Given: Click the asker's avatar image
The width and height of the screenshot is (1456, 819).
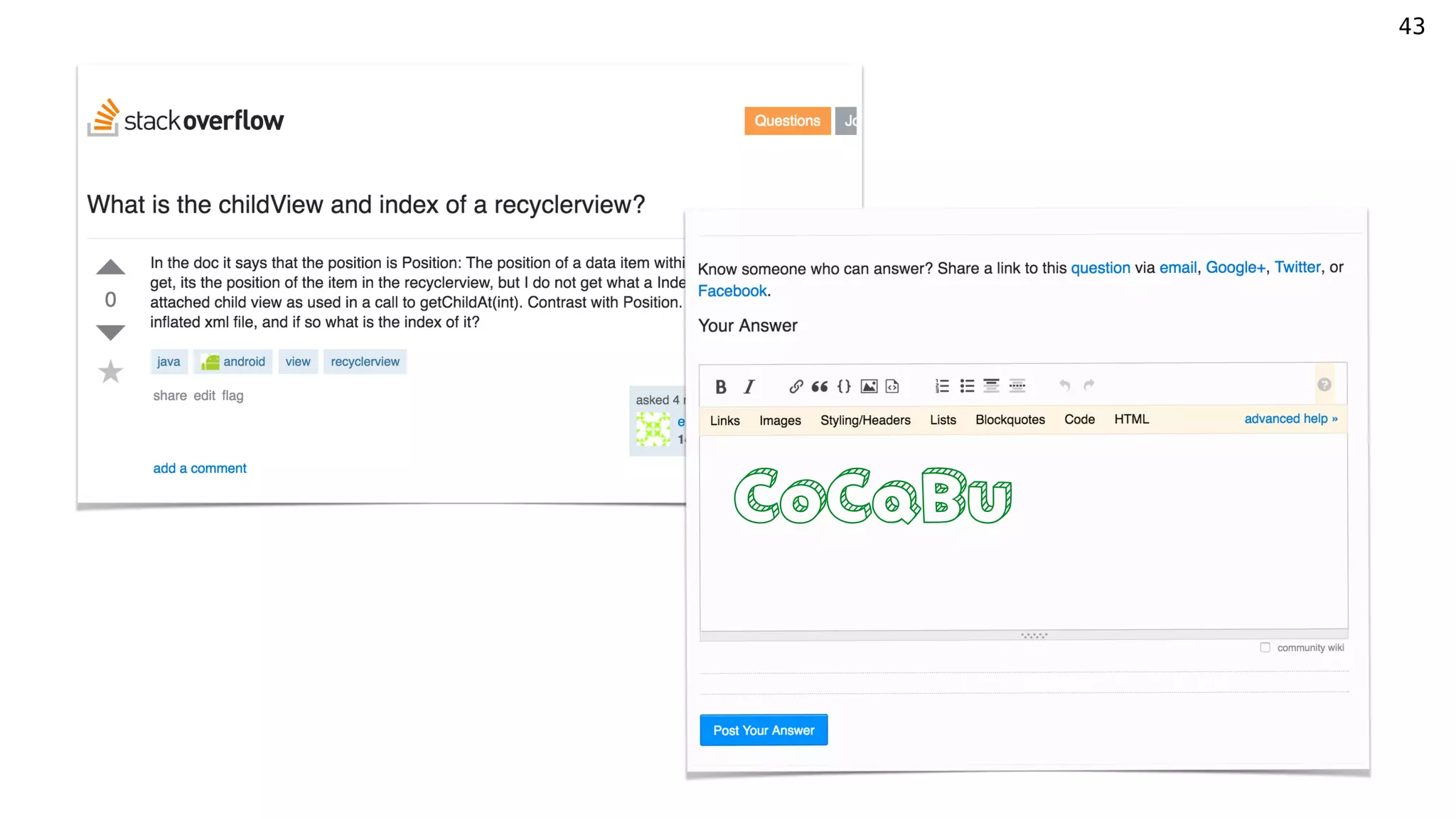Looking at the screenshot, I should coord(653,429).
